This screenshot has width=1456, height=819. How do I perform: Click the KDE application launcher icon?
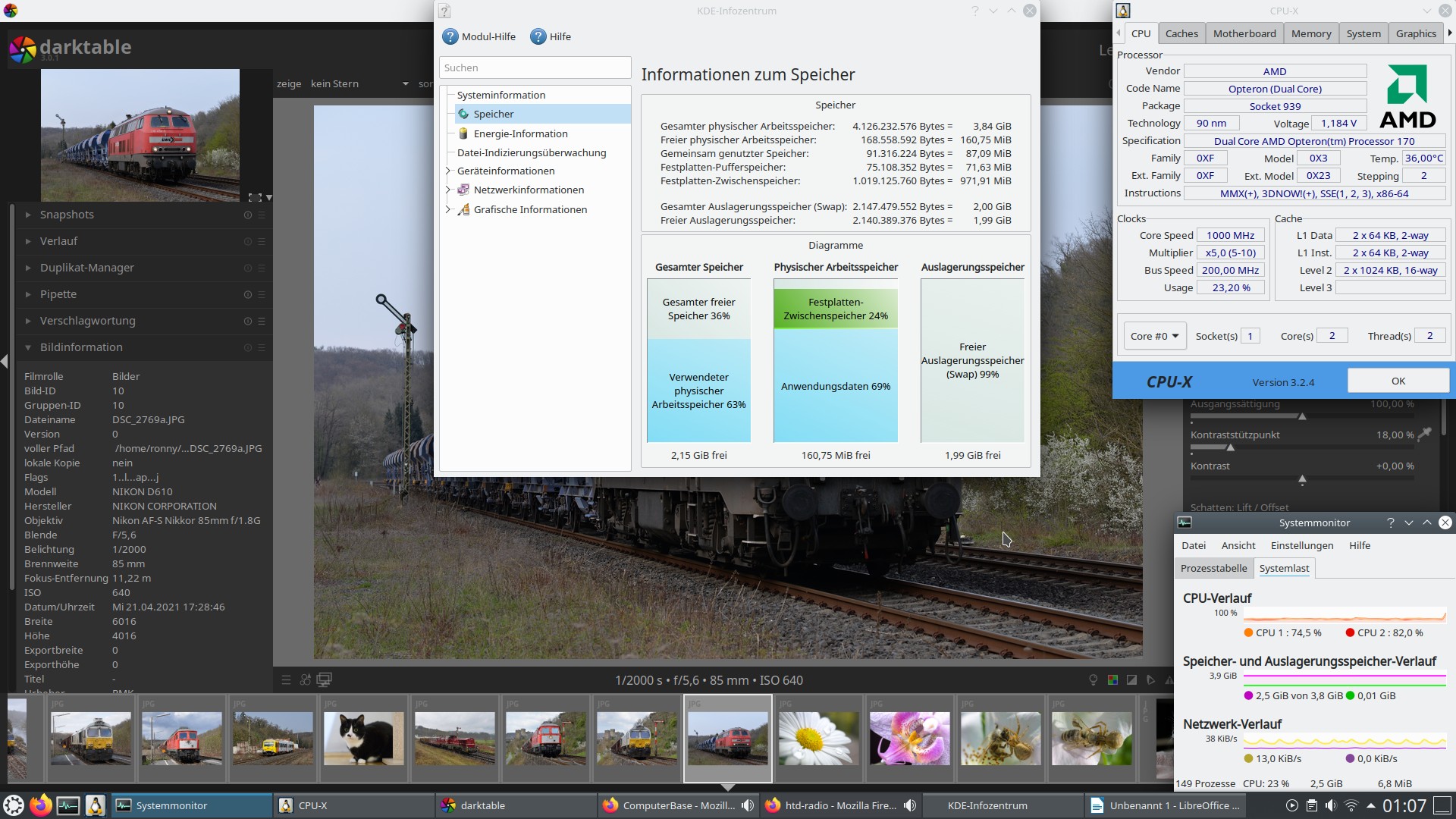click(x=14, y=805)
